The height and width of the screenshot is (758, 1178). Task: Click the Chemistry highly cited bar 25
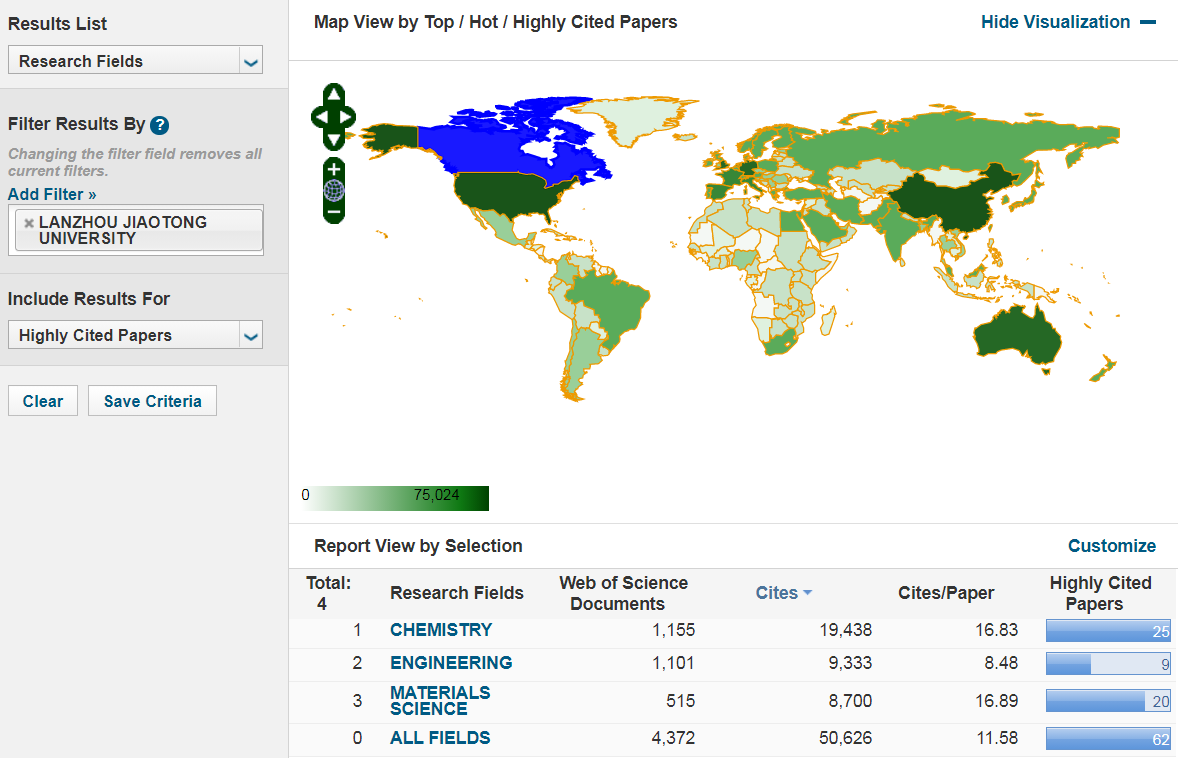click(1108, 631)
